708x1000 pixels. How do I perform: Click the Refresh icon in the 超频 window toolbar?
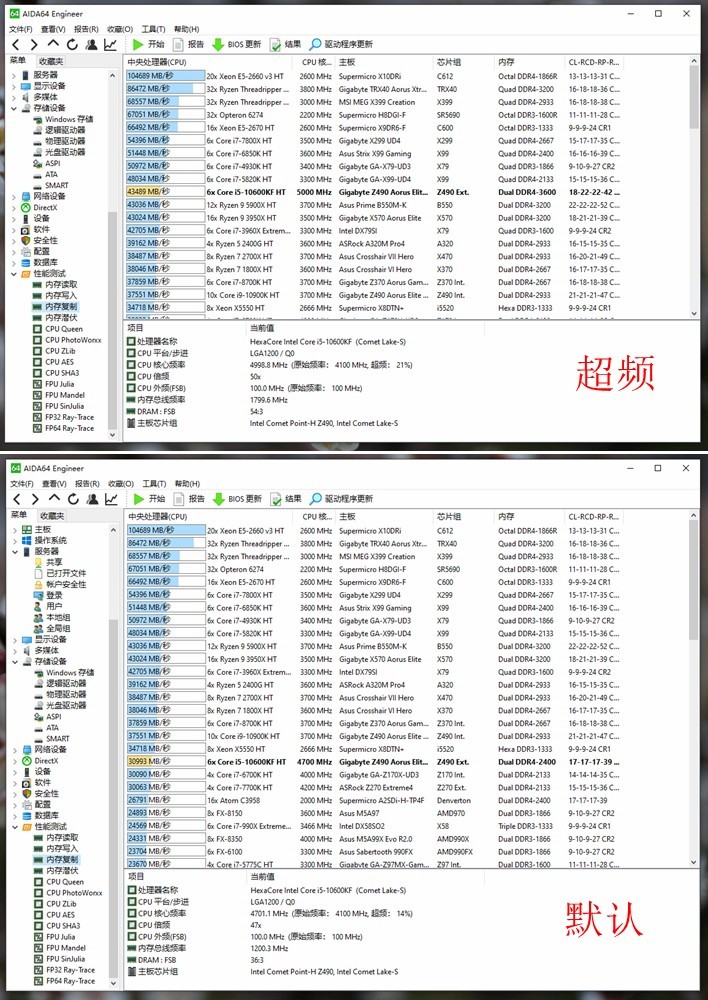pyautogui.click(x=72, y=44)
